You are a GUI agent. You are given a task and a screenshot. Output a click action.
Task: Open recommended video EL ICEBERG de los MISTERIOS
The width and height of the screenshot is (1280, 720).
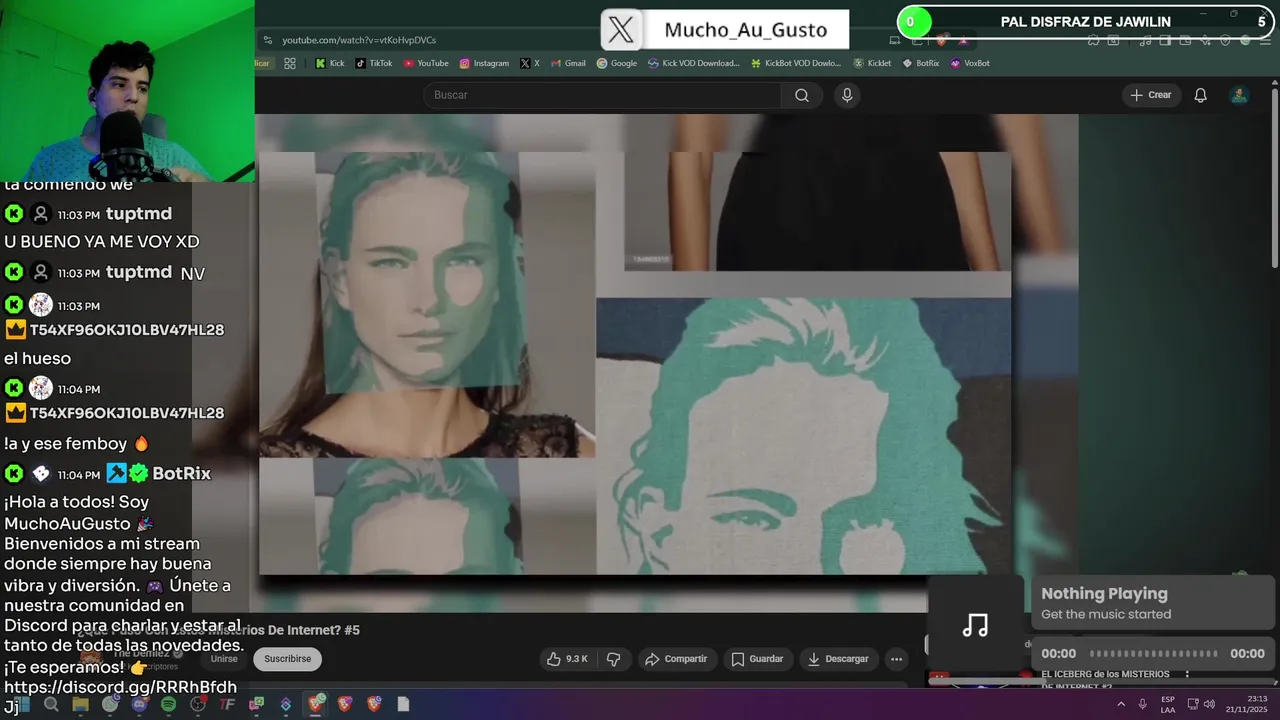(x=1105, y=679)
